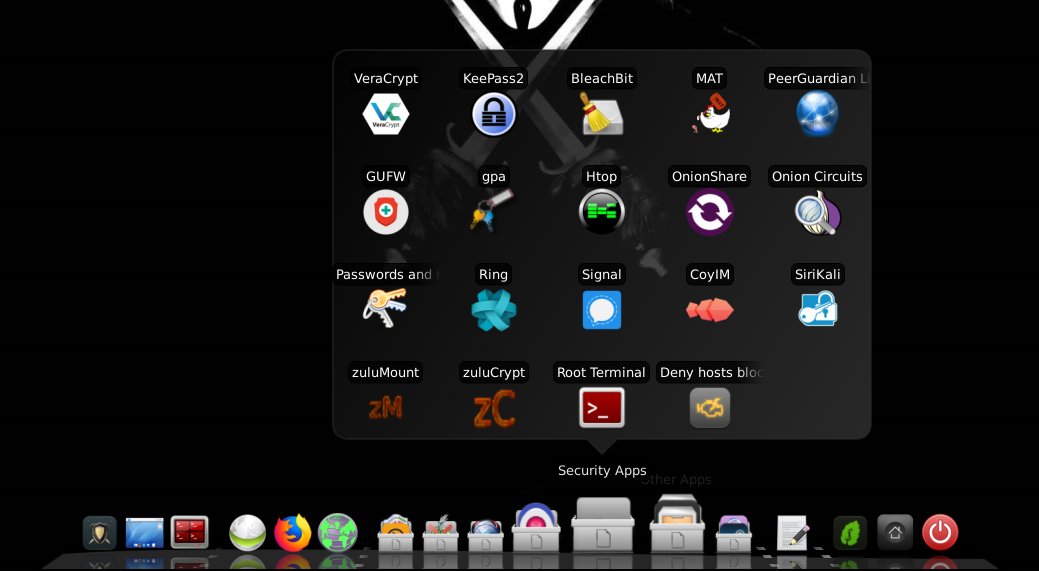Launch gpa keys icon

[492, 211]
